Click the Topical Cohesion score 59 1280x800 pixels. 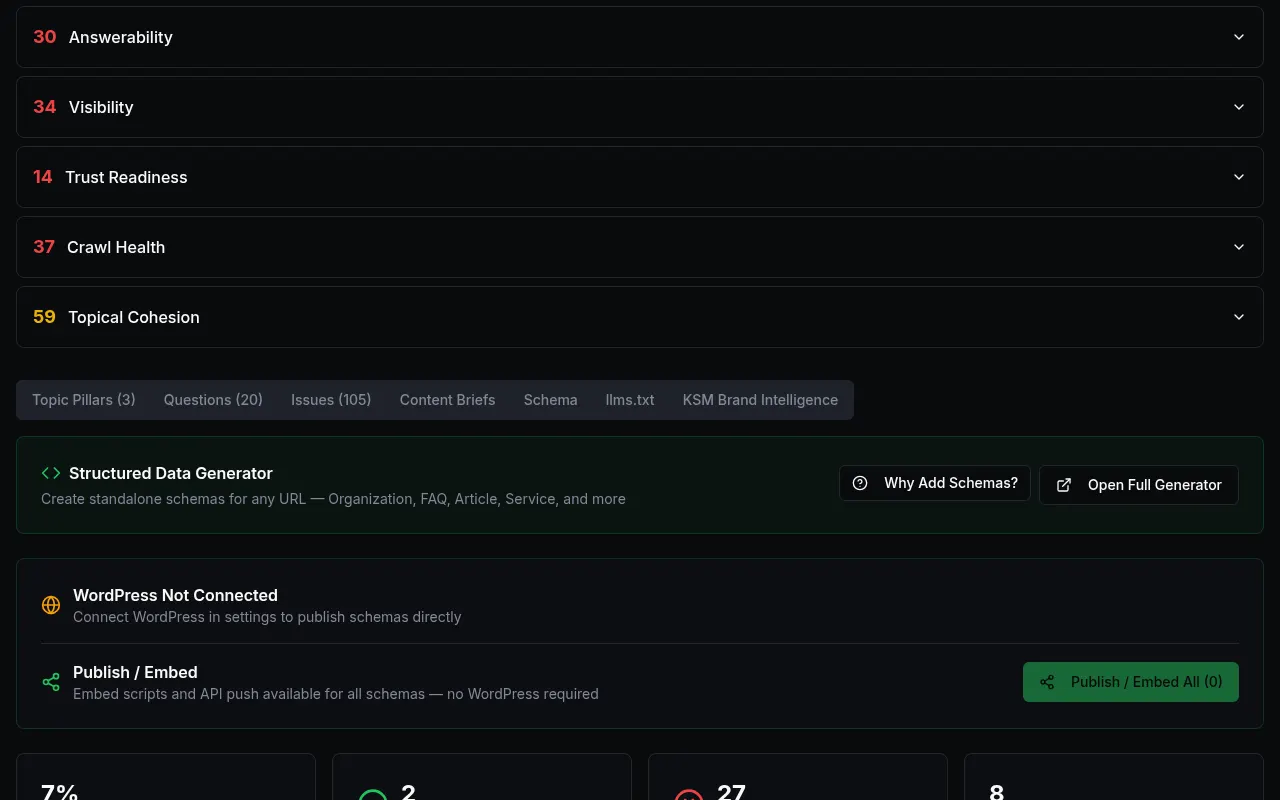tap(44, 317)
